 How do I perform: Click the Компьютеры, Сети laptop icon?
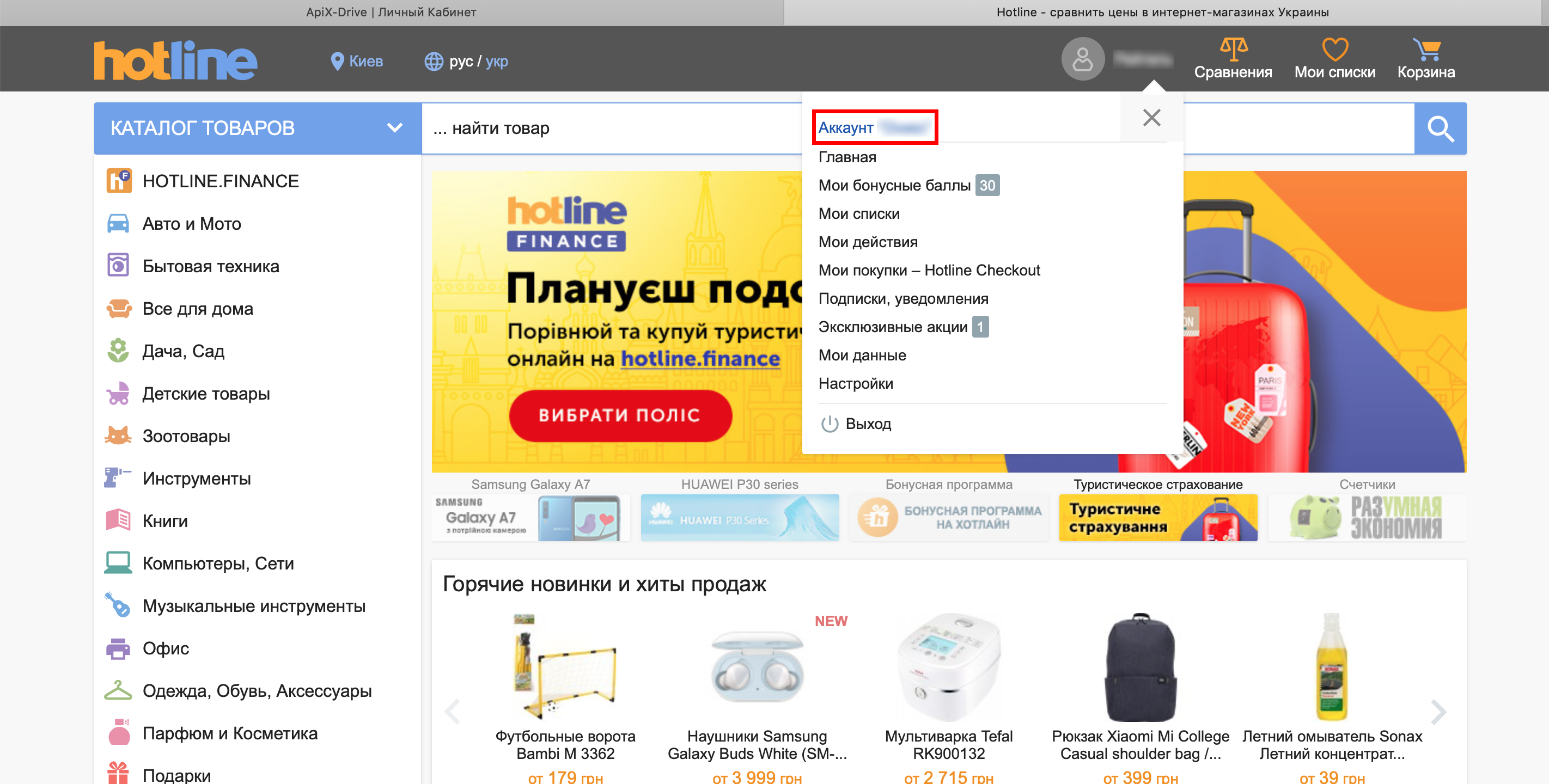[118, 563]
